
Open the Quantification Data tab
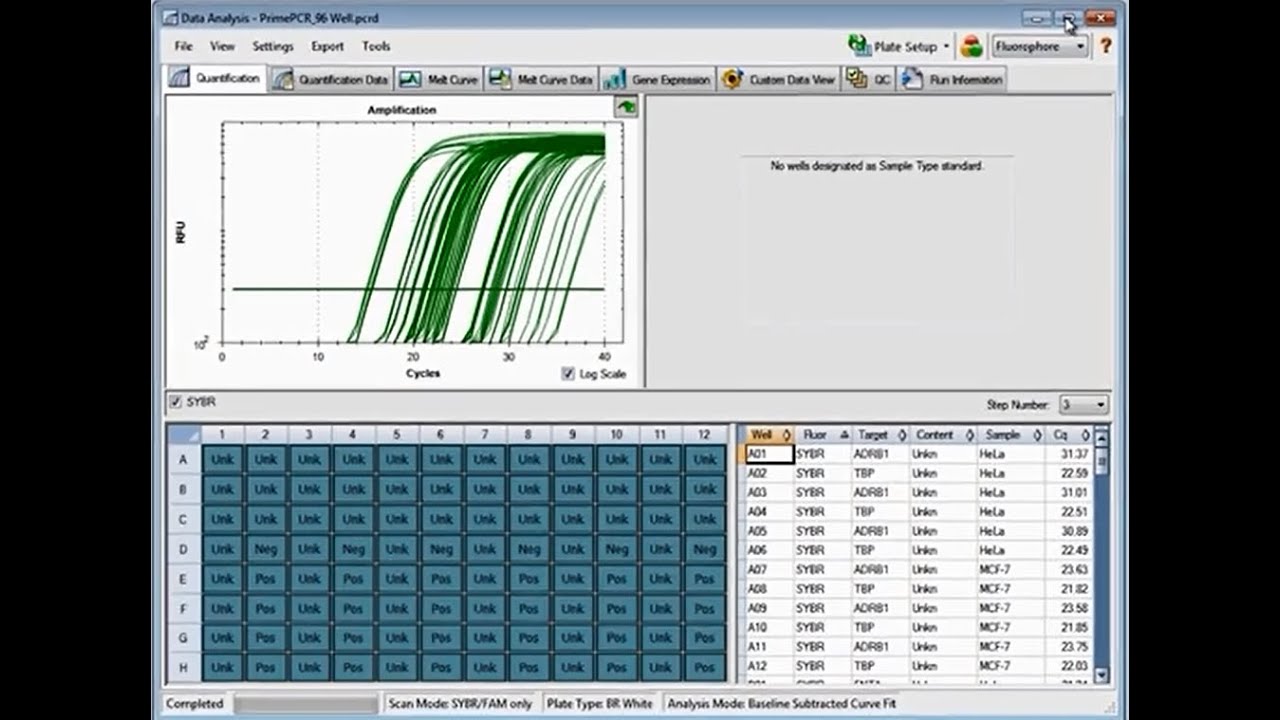point(331,79)
